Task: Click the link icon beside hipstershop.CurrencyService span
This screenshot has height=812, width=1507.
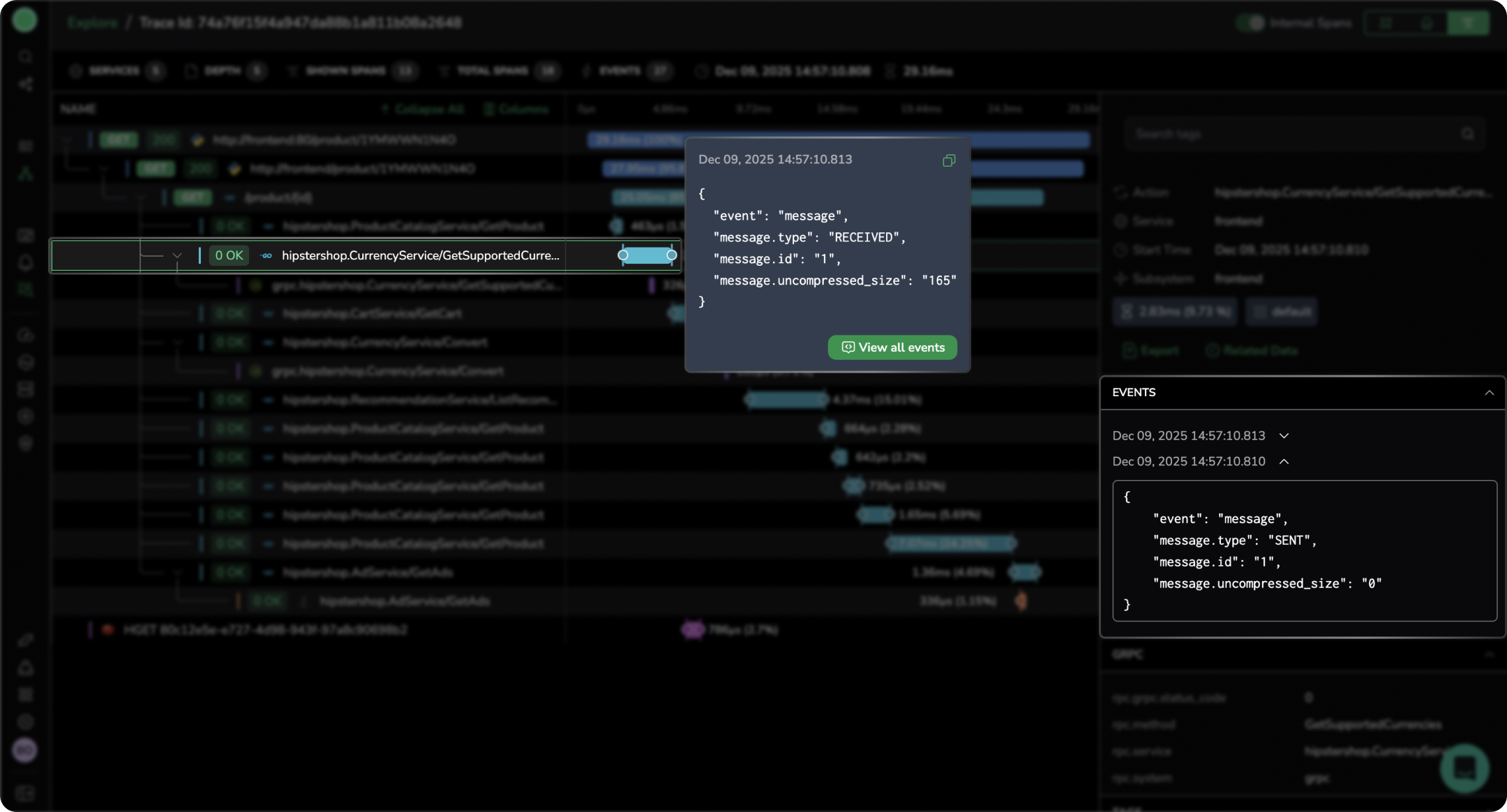Action: click(x=267, y=256)
